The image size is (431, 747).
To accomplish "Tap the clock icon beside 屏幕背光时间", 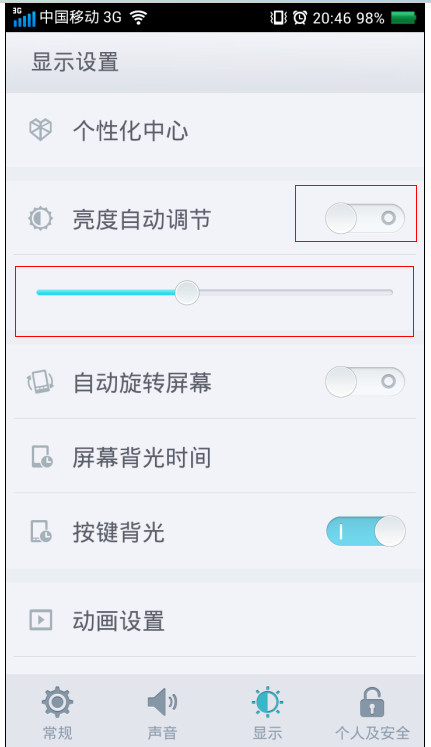I will (41, 457).
